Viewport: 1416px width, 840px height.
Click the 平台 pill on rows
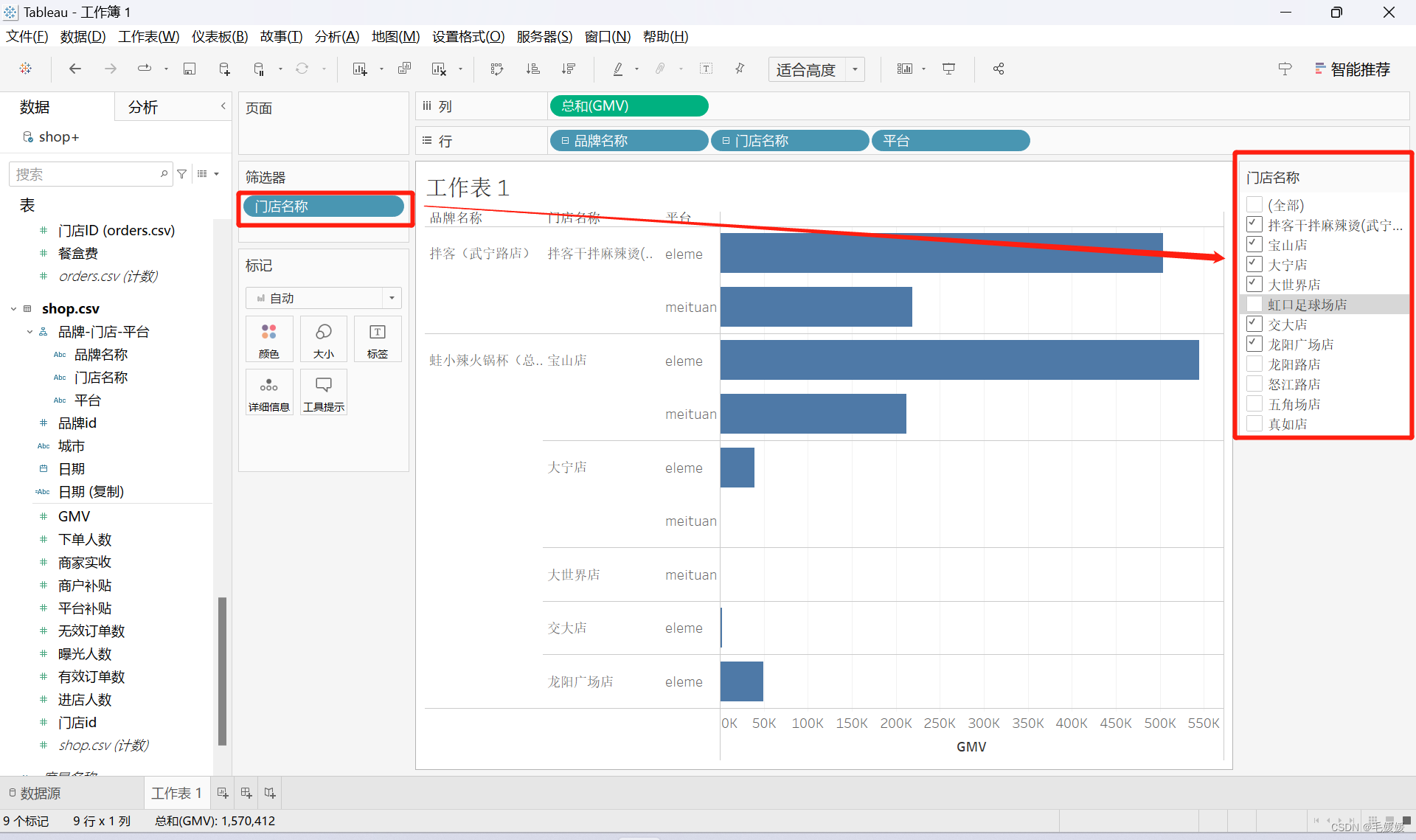951,140
